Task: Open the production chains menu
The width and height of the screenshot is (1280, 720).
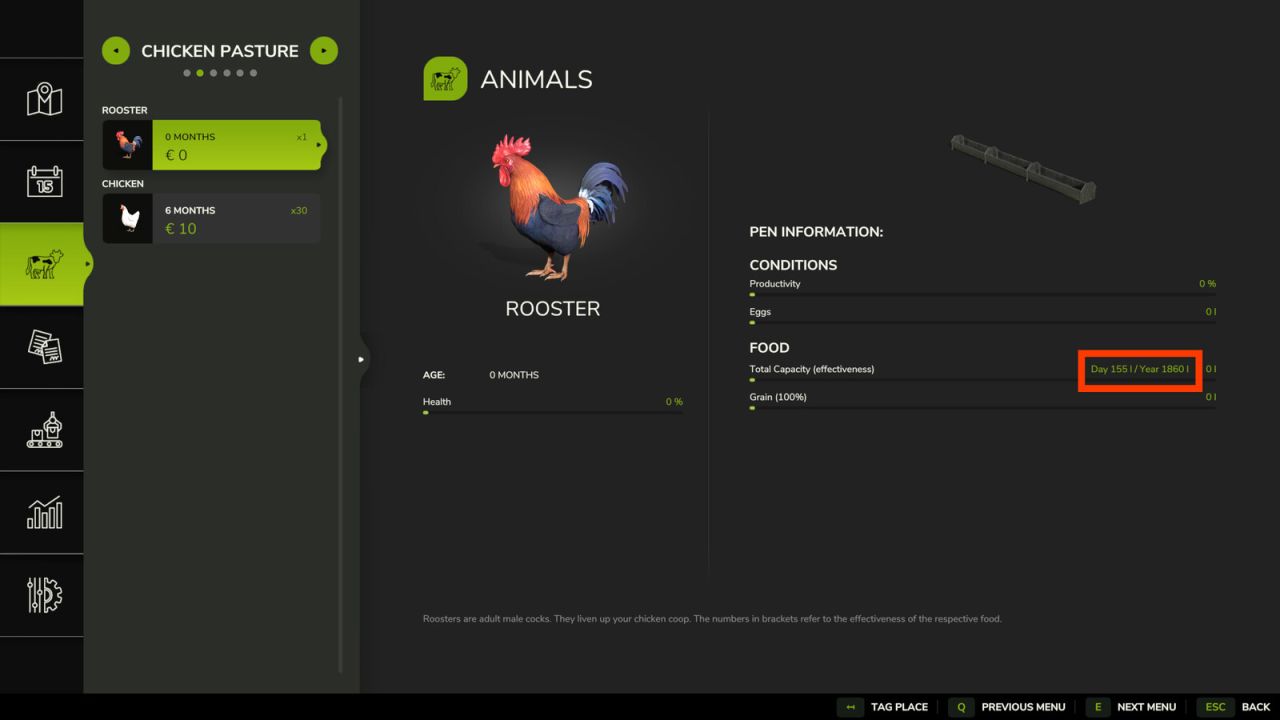Action: pyautogui.click(x=42, y=430)
